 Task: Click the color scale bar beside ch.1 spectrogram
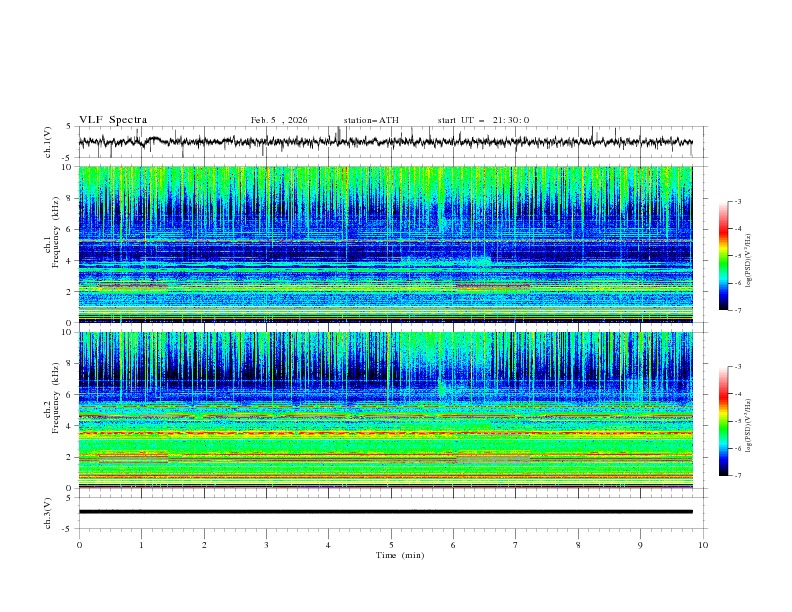click(x=724, y=256)
